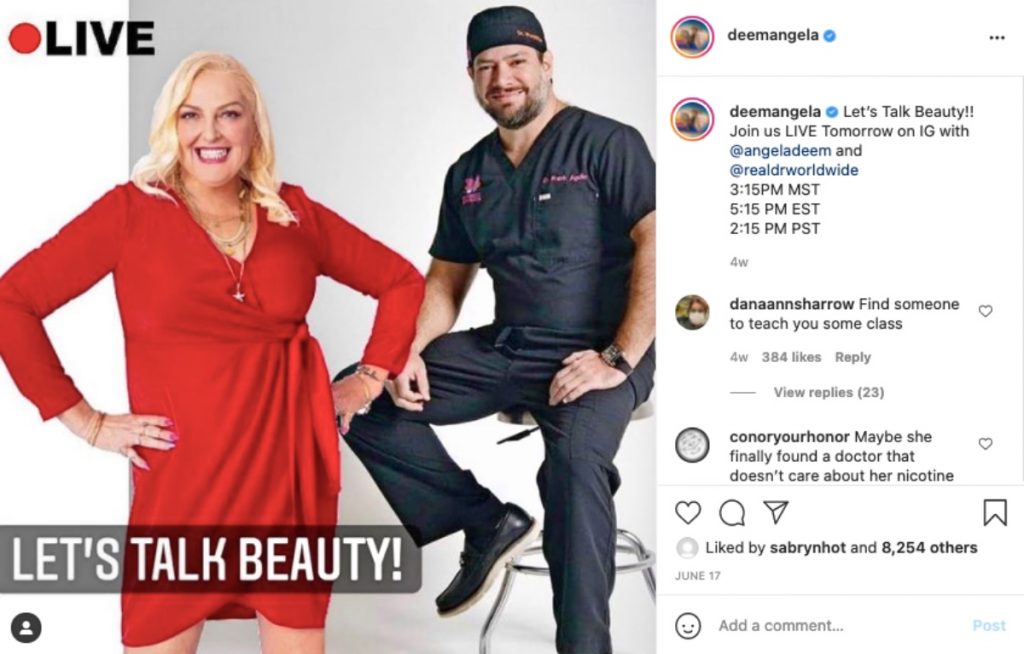1024x654 pixels.
Task: Save post with bookmark icon
Action: 995,512
